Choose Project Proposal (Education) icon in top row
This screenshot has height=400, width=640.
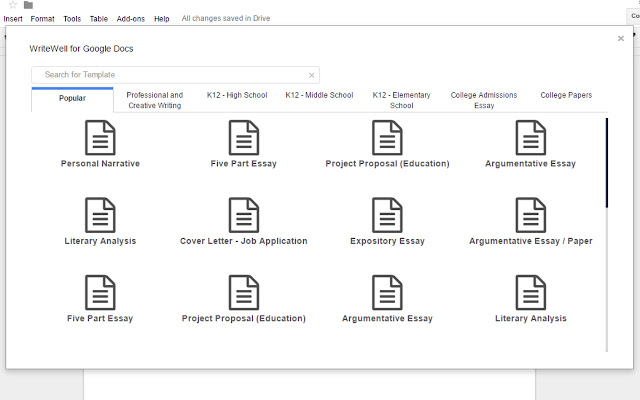coord(387,138)
